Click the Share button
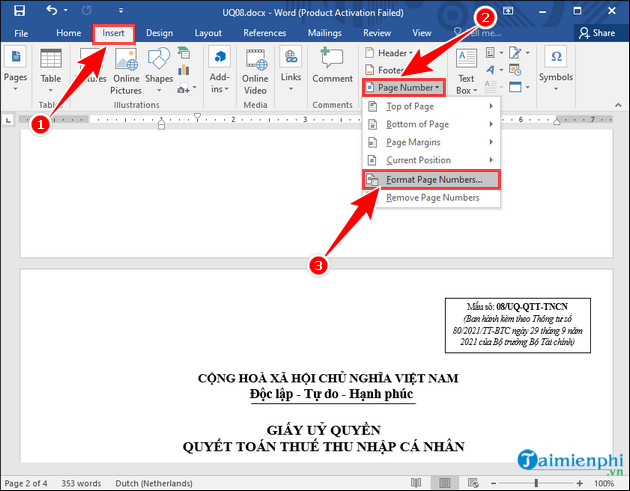The height and width of the screenshot is (491, 630). 597,33
